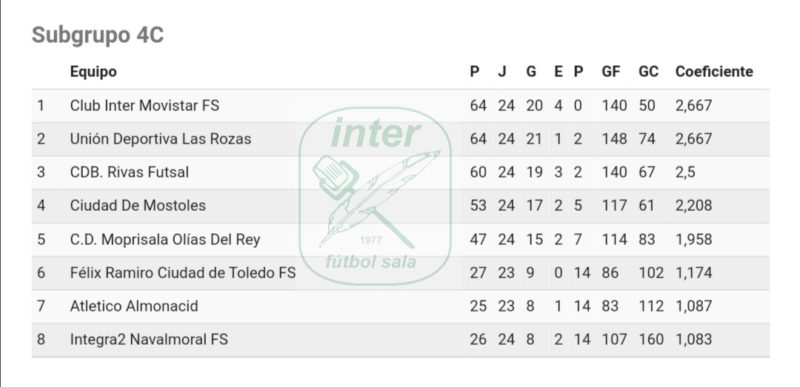Select the J games played header
The width and height of the screenshot is (800, 387).
(x=502, y=71)
